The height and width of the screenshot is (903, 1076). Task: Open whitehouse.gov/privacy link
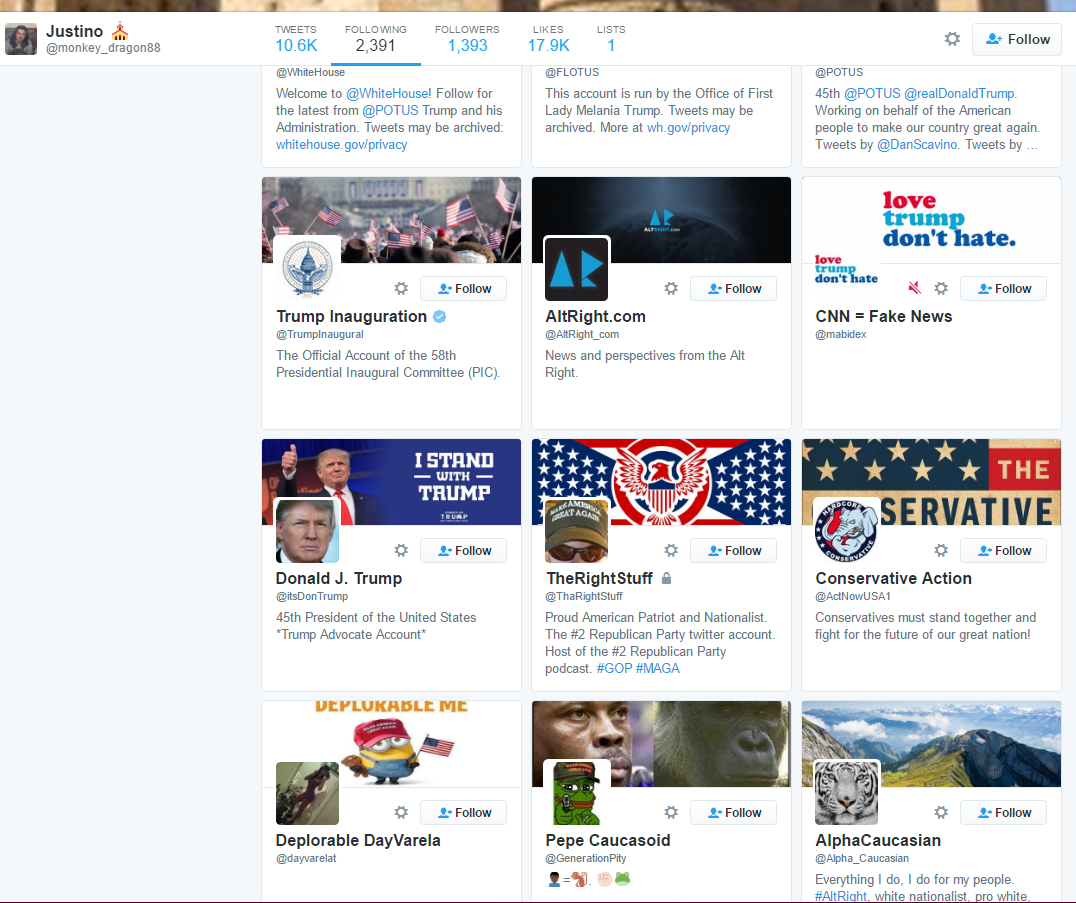(341, 145)
